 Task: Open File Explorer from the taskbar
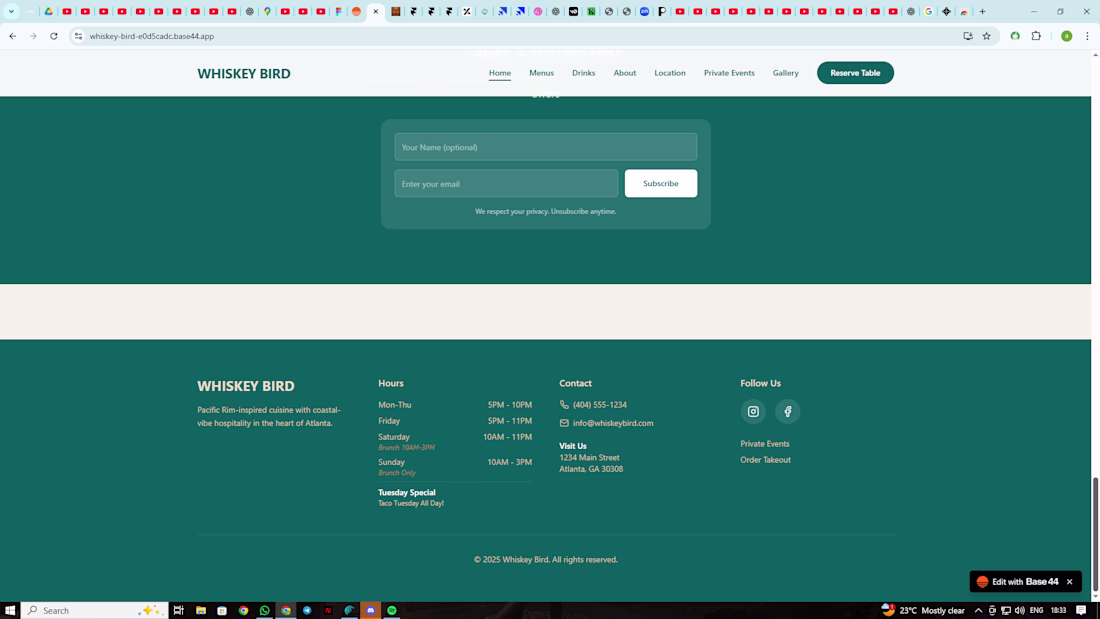[201, 611]
